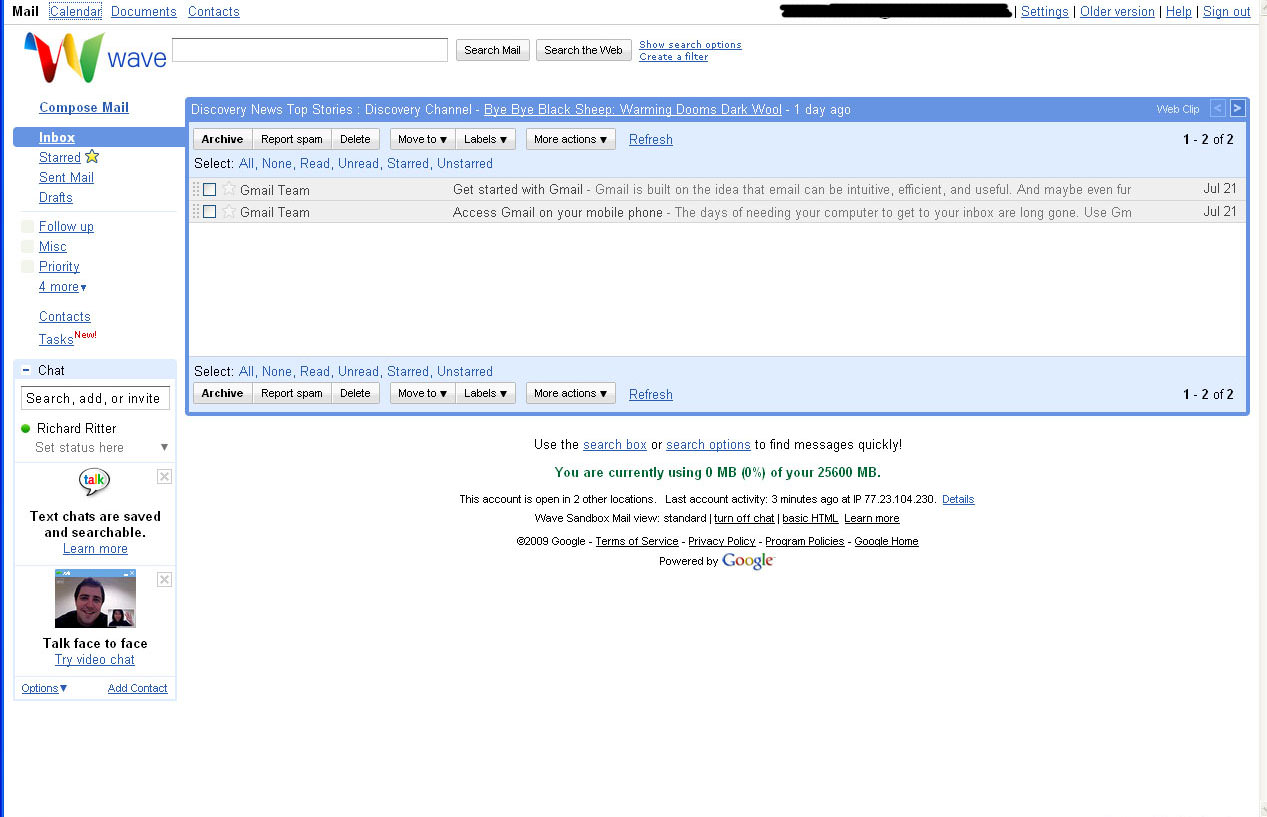The height and width of the screenshot is (817, 1267).
Task: Switch to Documents in top navigation
Action: click(x=144, y=11)
